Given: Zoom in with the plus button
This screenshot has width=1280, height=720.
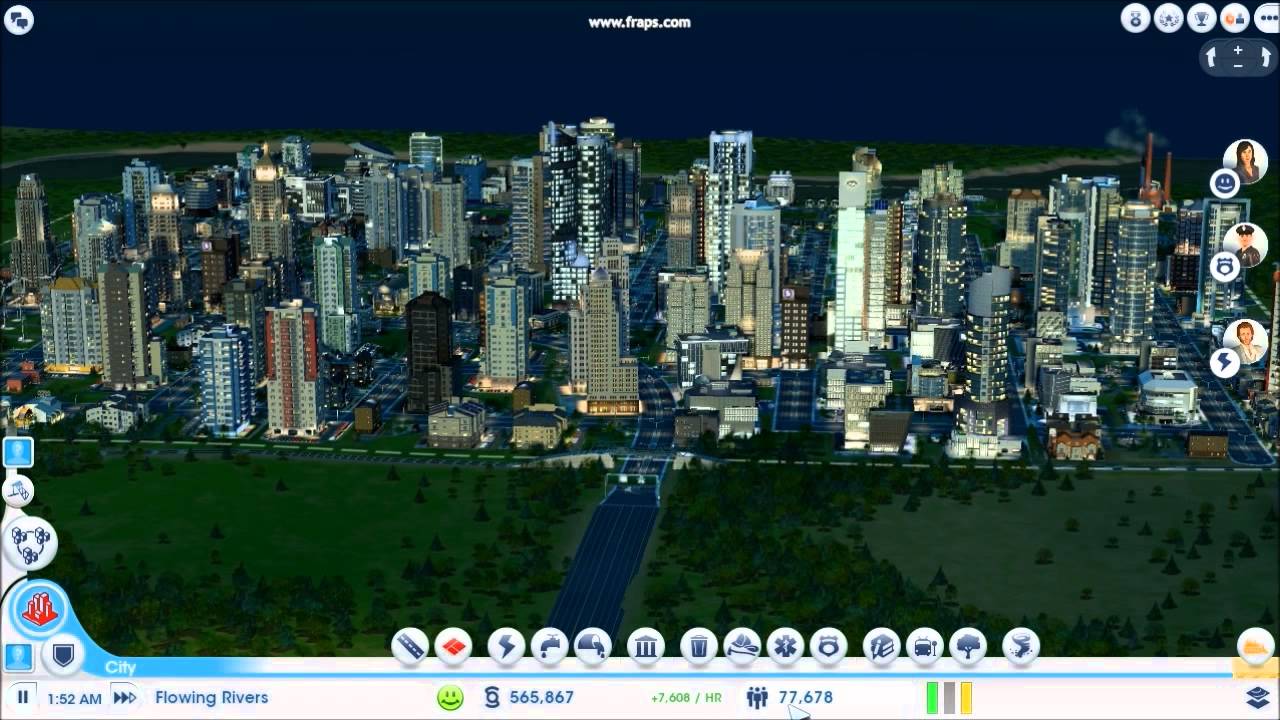Looking at the screenshot, I should [1238, 49].
